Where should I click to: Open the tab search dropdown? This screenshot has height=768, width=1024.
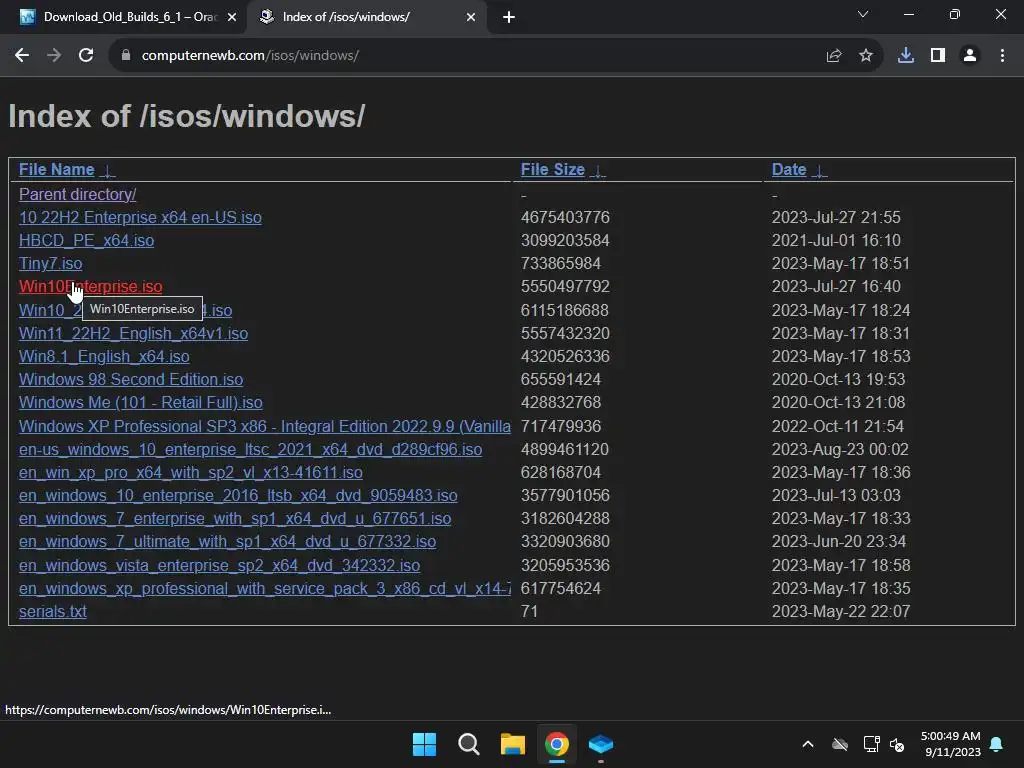[863, 14]
